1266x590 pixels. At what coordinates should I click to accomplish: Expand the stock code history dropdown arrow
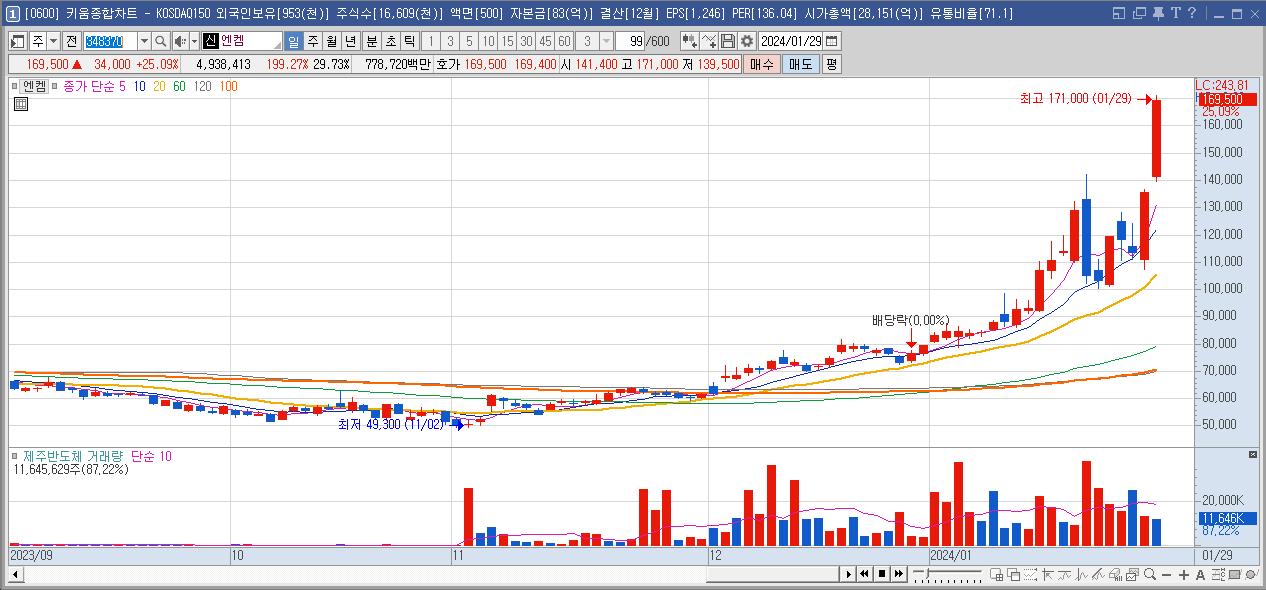pyautogui.click(x=144, y=41)
